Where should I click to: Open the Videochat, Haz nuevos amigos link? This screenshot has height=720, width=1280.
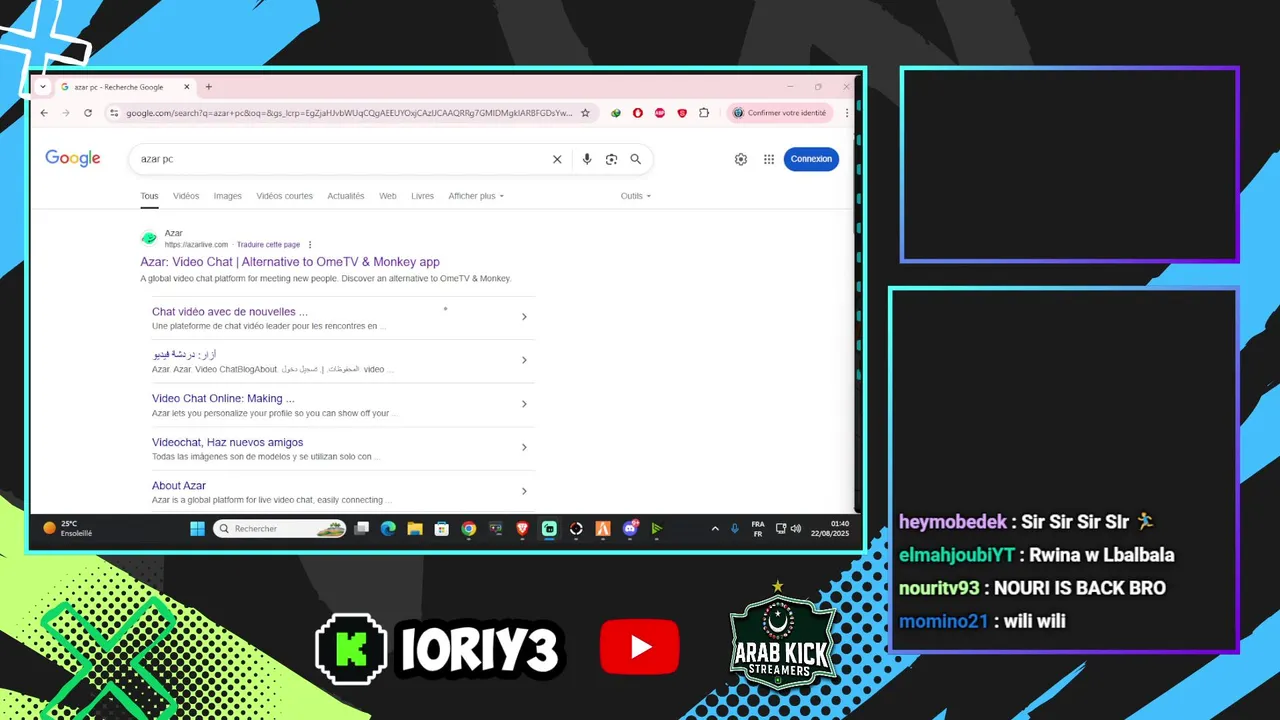tap(227, 442)
